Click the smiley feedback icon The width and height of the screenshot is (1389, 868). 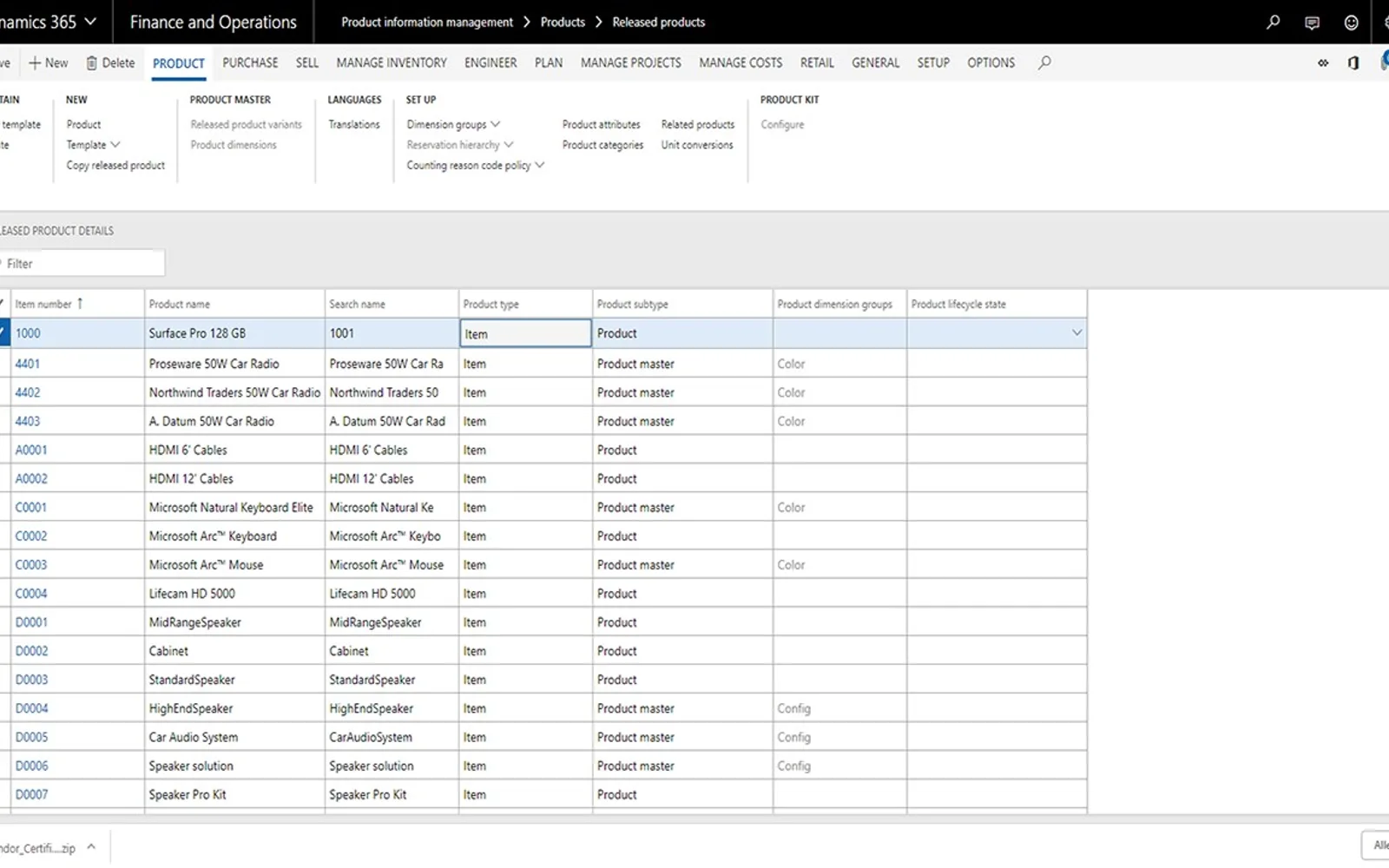pyautogui.click(x=1351, y=23)
